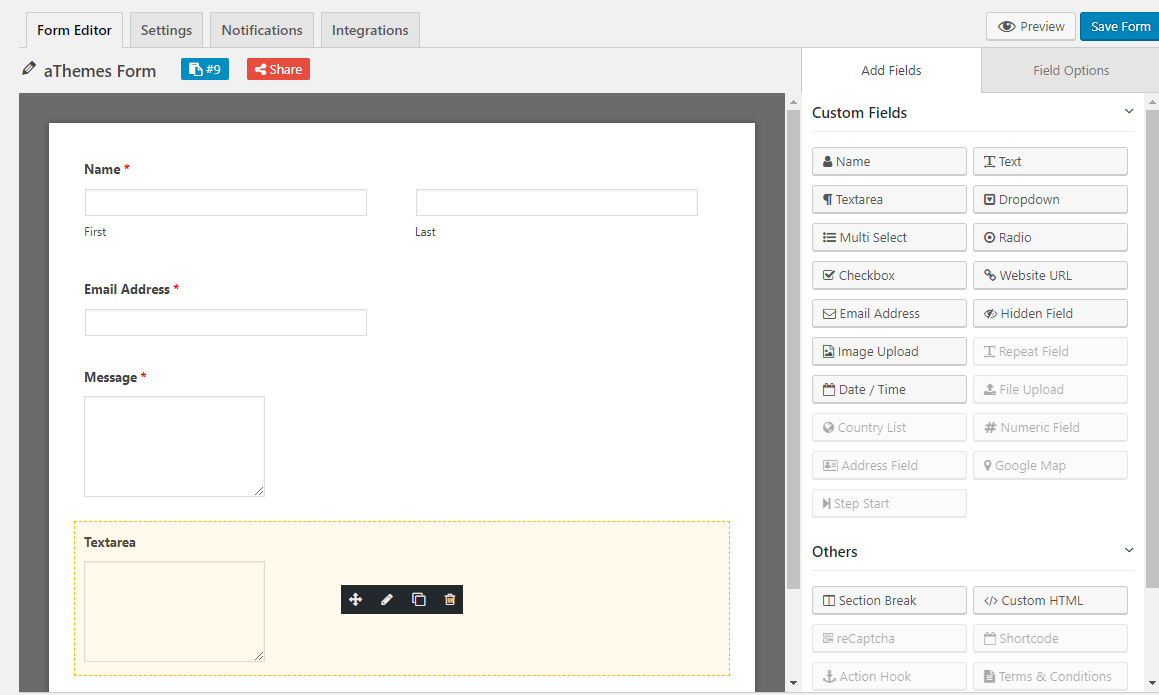Duplicate the Textarea field using the copy icon
Viewport: 1159px width, 695px height.
click(x=418, y=600)
